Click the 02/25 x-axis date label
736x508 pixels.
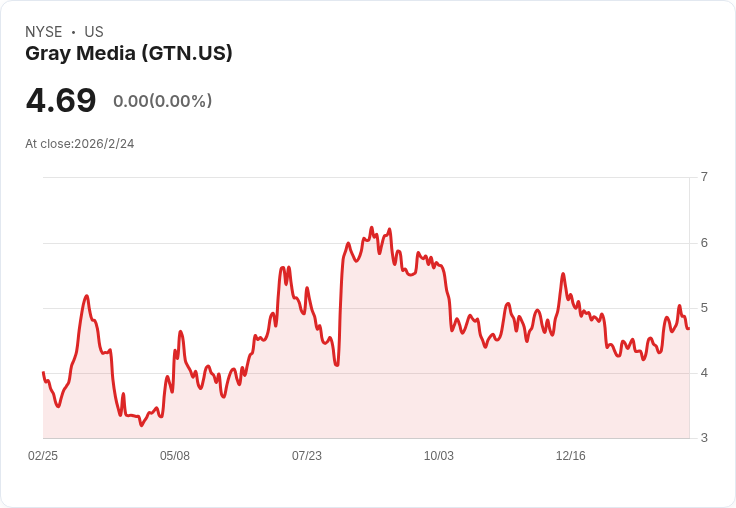tap(43, 455)
